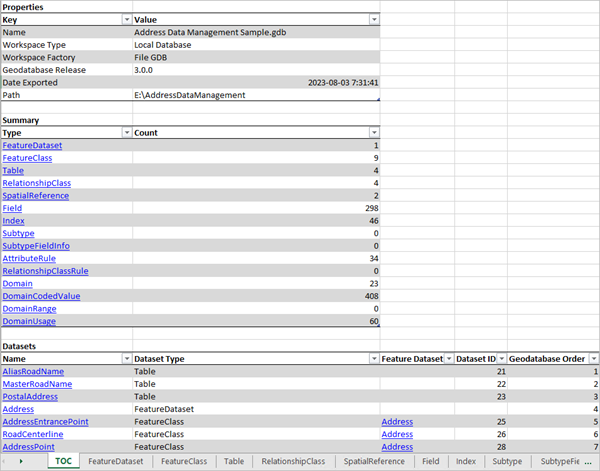Open the RelationshipClass sheet tab
600x471 pixels.
pyautogui.click(x=293, y=462)
